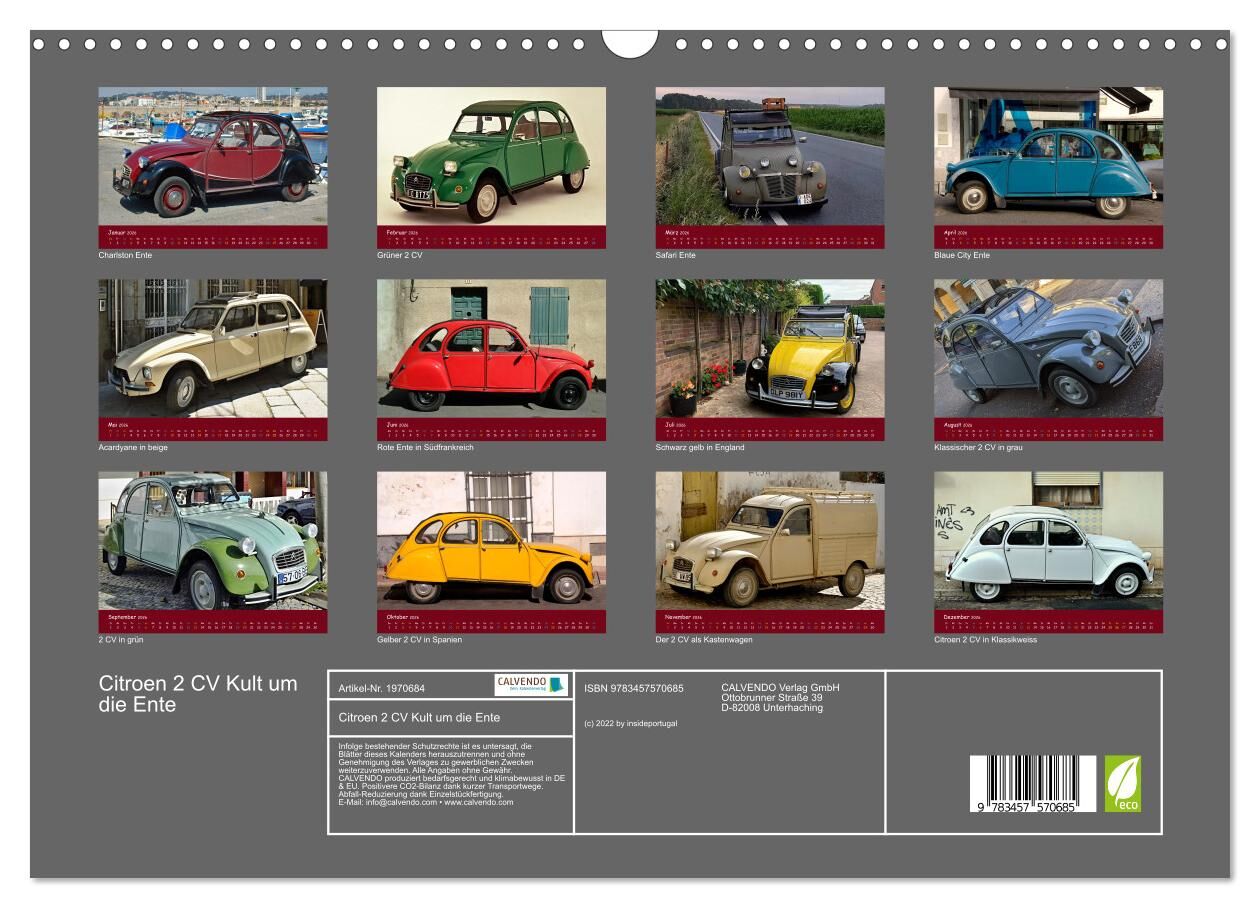This screenshot has width=1260, height=908.
Task: Click the large calendar title heading
Action: [198, 693]
